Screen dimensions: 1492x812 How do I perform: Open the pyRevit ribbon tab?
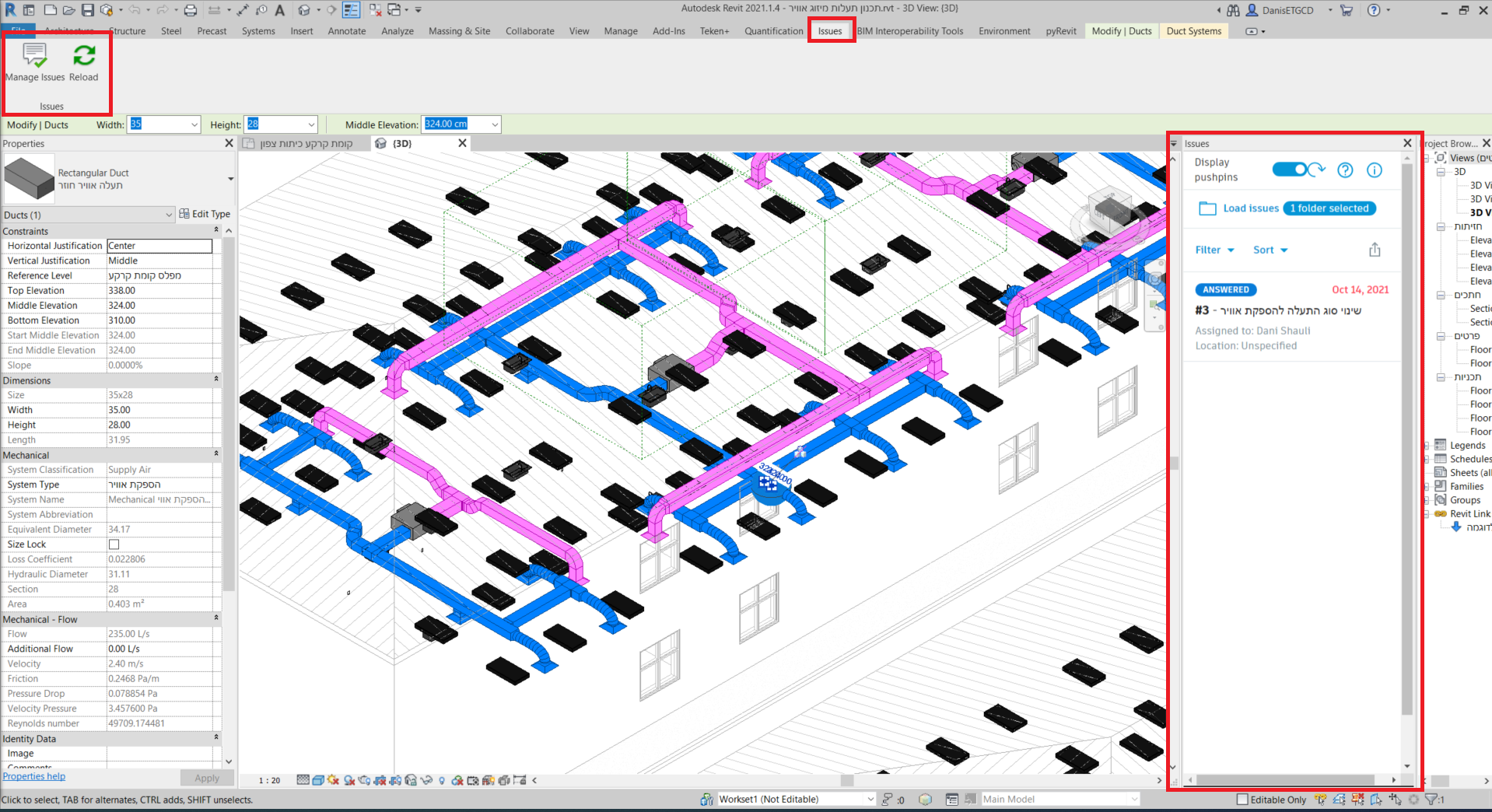1061,31
